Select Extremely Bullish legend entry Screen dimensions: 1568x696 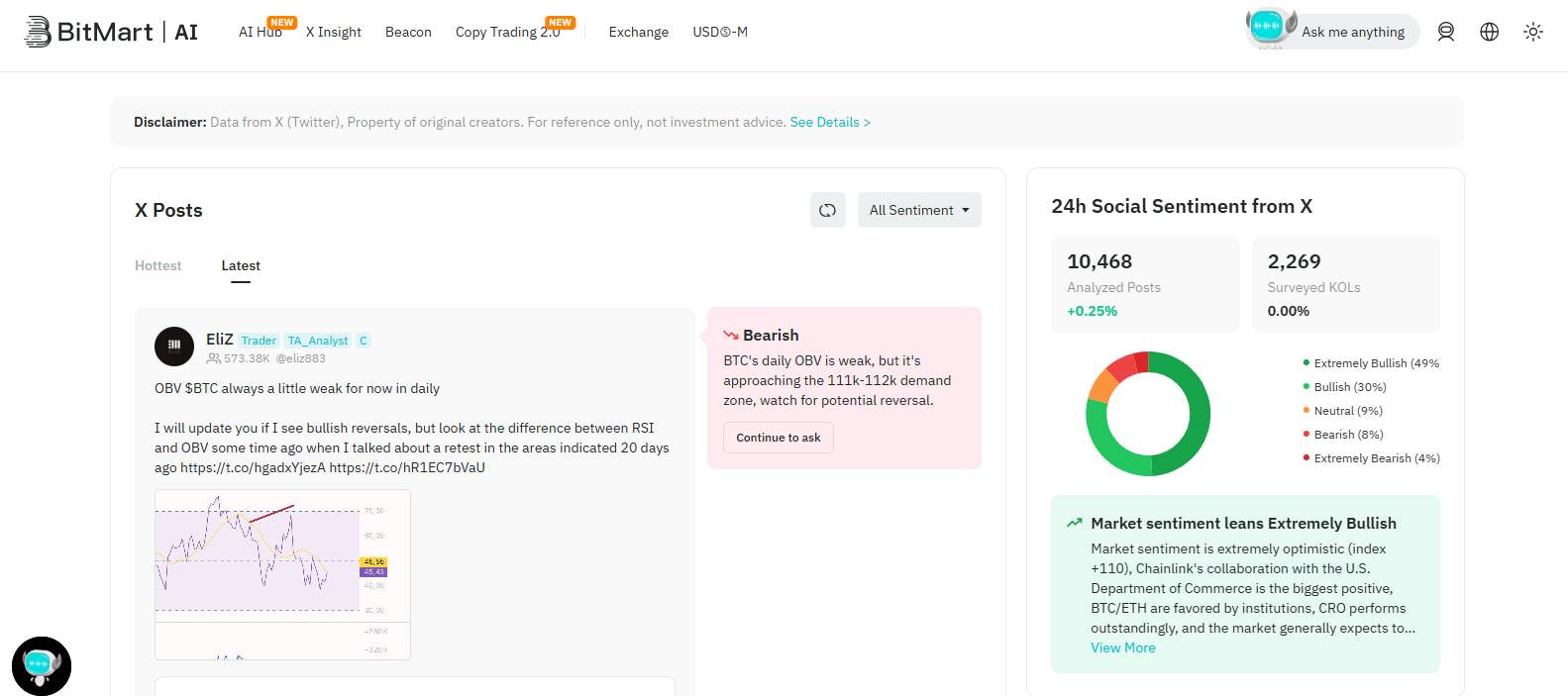pos(1371,363)
